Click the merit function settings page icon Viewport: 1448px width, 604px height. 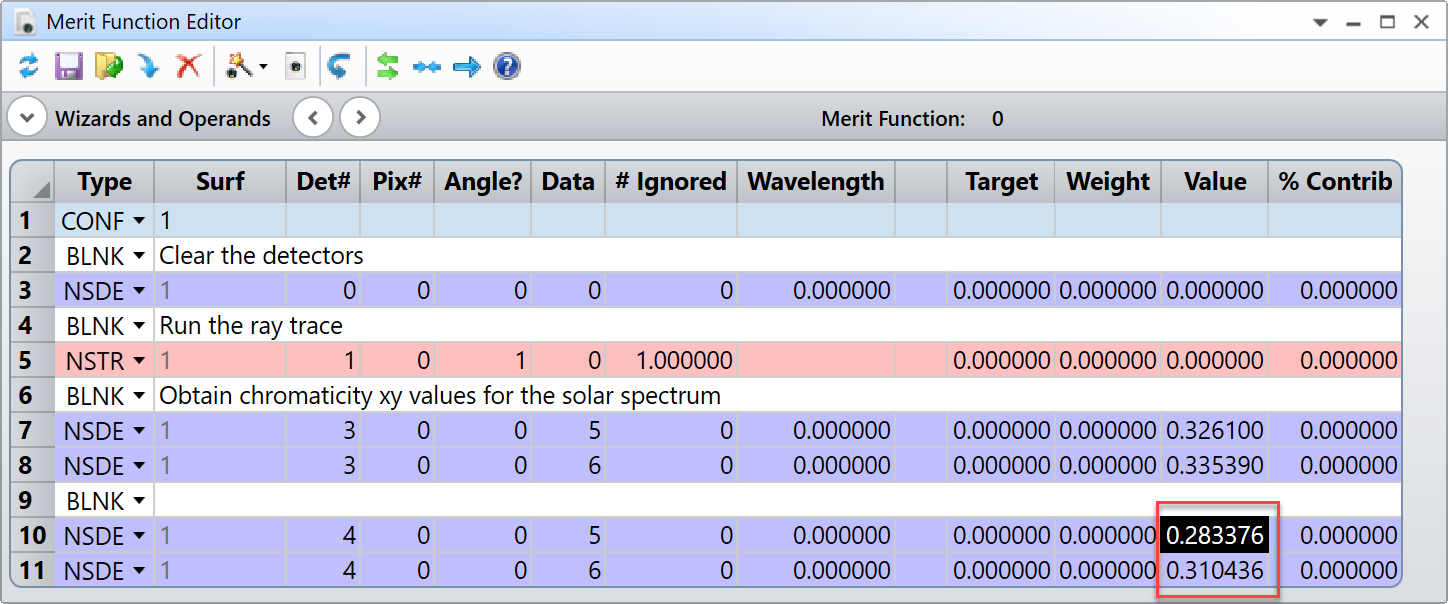[x=295, y=67]
